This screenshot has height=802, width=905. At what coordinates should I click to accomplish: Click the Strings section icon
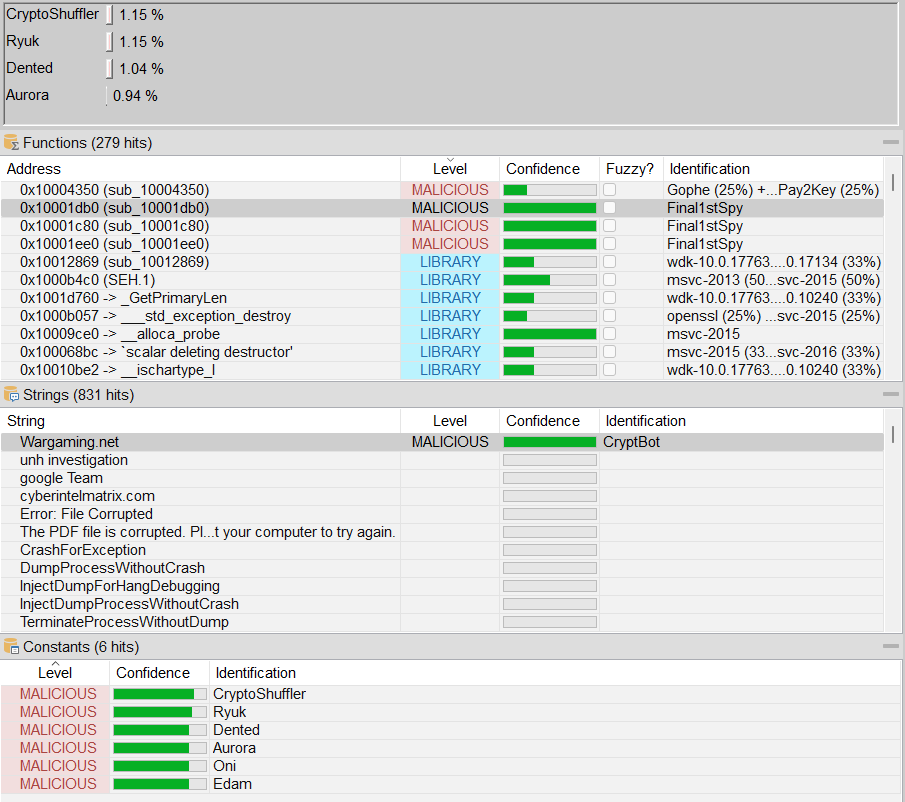tap(11, 395)
